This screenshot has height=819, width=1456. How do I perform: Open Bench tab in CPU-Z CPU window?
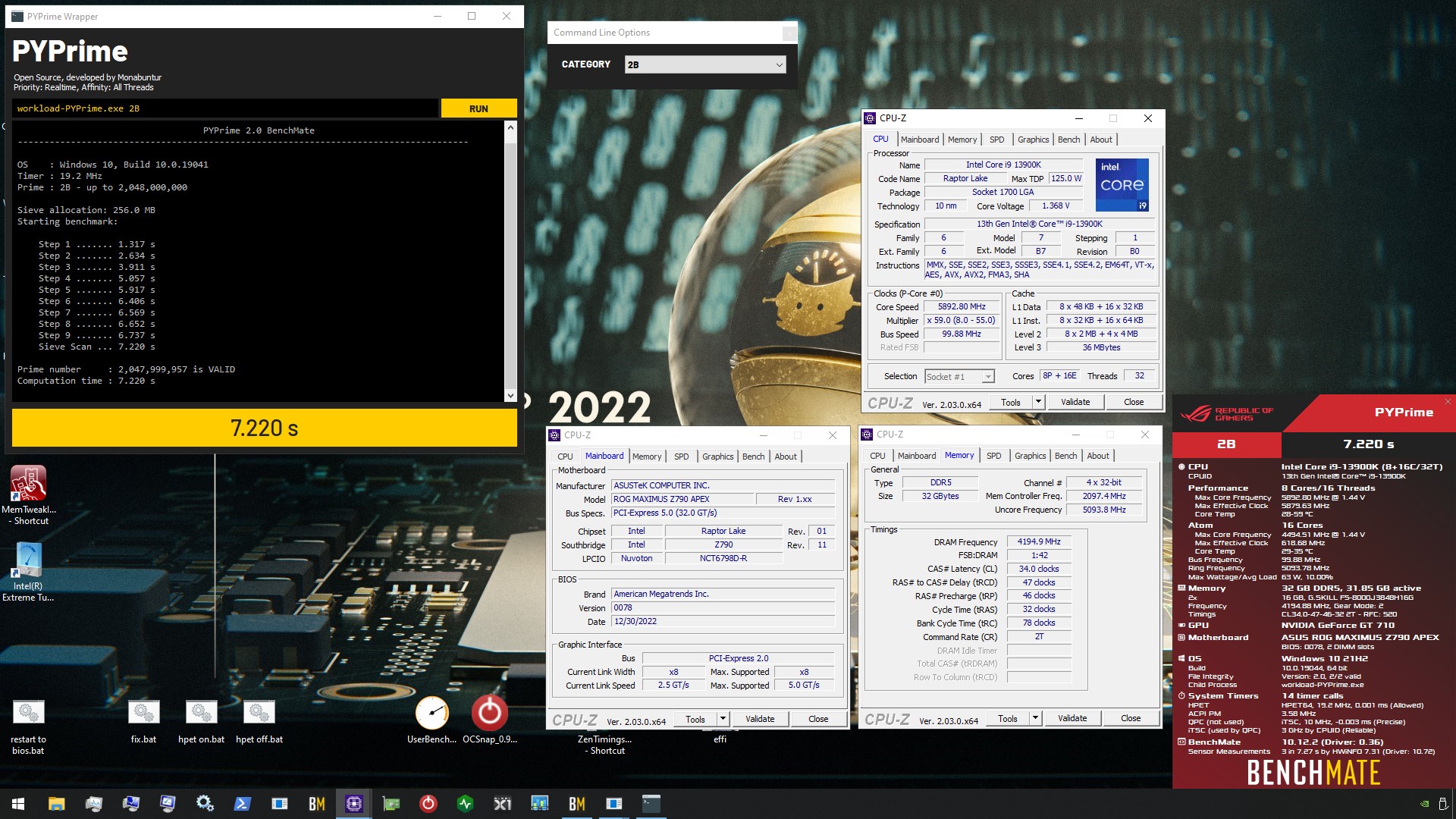click(x=1068, y=140)
